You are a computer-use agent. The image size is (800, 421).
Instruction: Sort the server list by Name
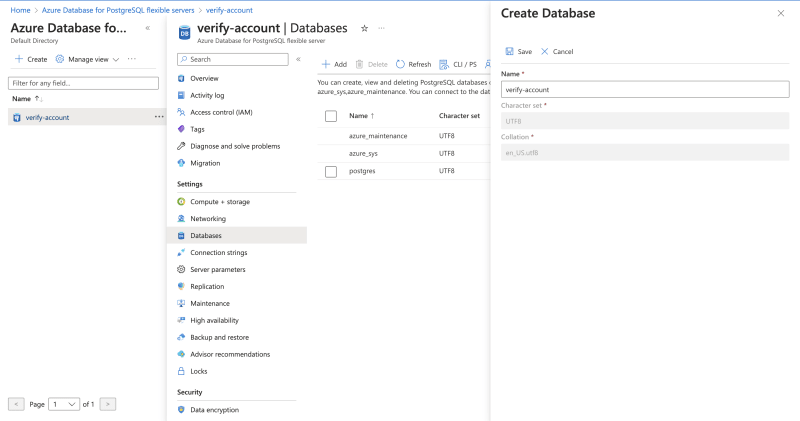click(x=28, y=98)
